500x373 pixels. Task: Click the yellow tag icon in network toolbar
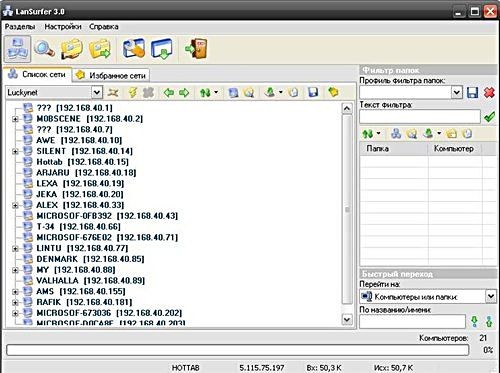333,92
